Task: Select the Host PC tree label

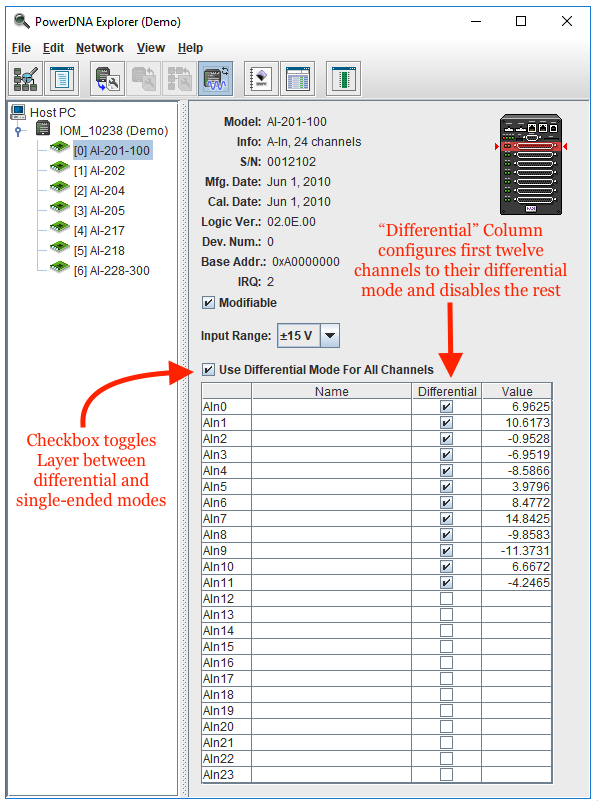Action: [x=53, y=112]
